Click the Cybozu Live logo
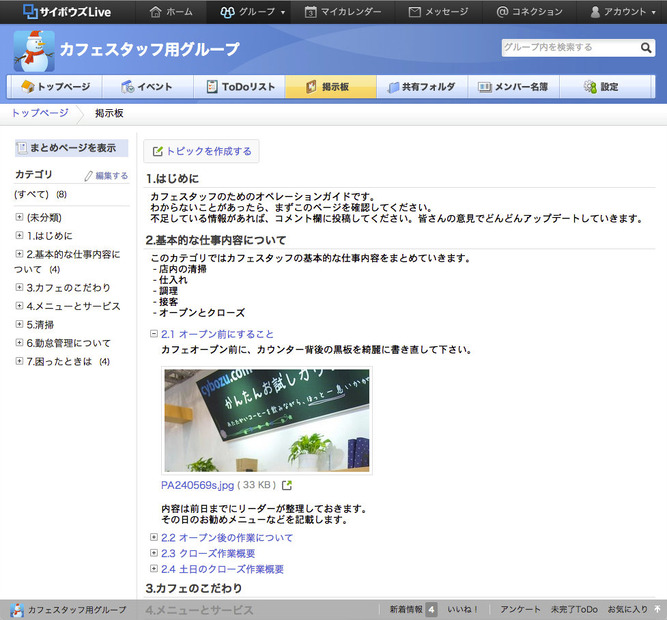The width and height of the screenshot is (667, 620). pyautogui.click(x=67, y=12)
